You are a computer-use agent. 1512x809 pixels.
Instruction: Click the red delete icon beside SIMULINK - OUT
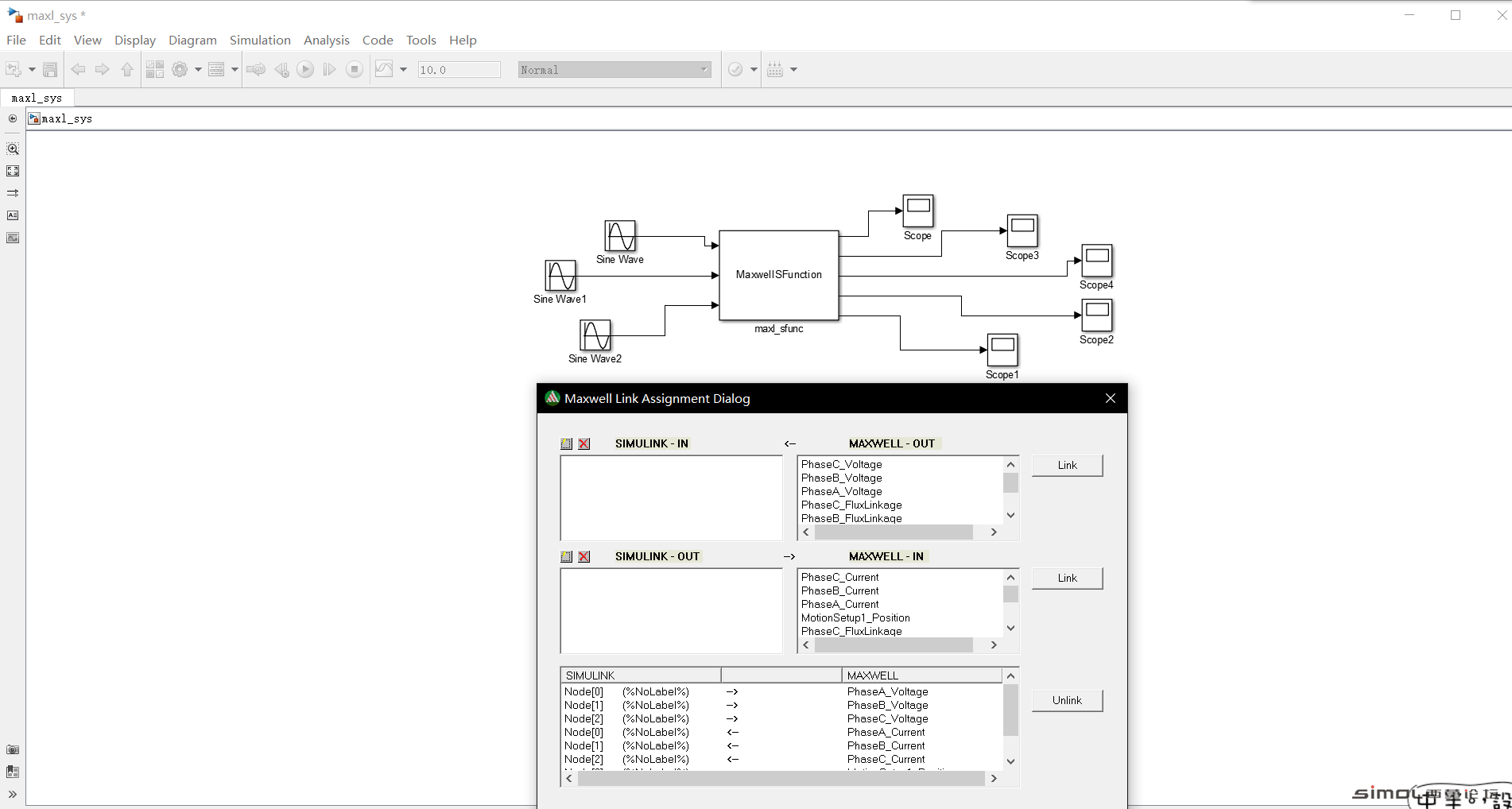(584, 556)
